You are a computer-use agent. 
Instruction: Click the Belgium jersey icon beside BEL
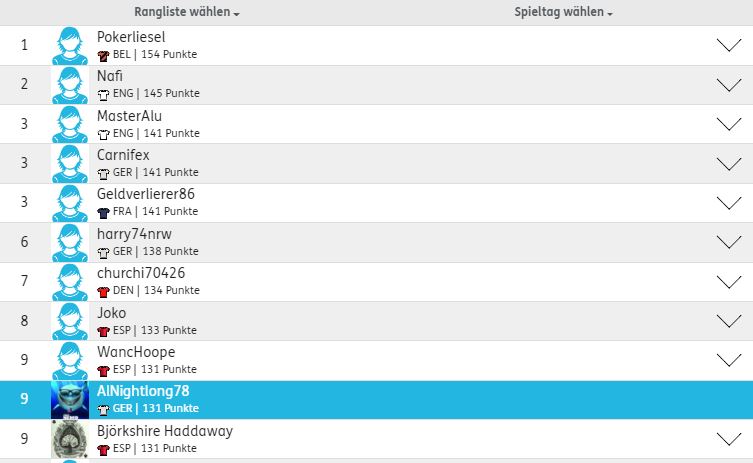point(103,55)
